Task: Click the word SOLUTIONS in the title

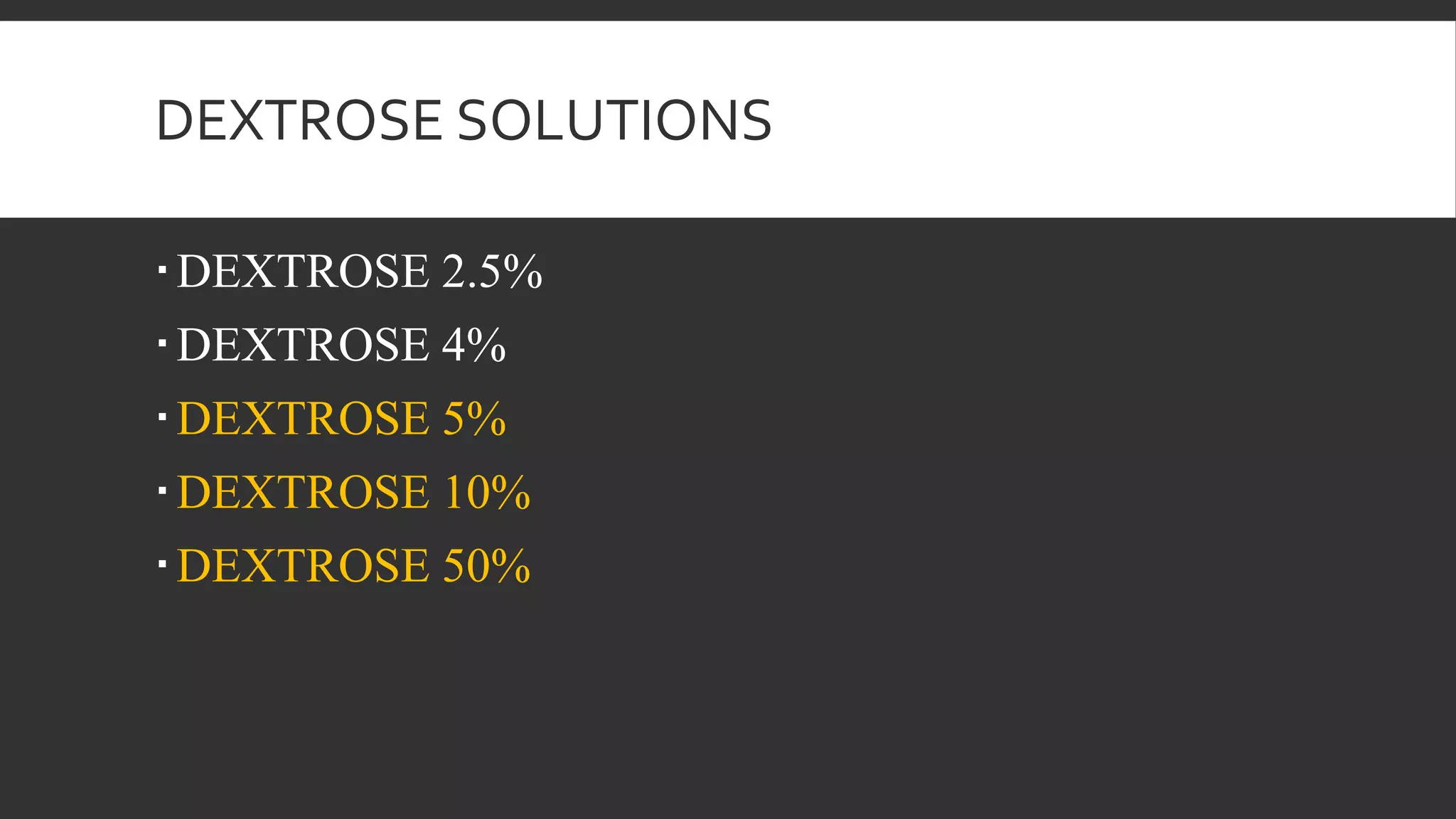Action: [614, 120]
